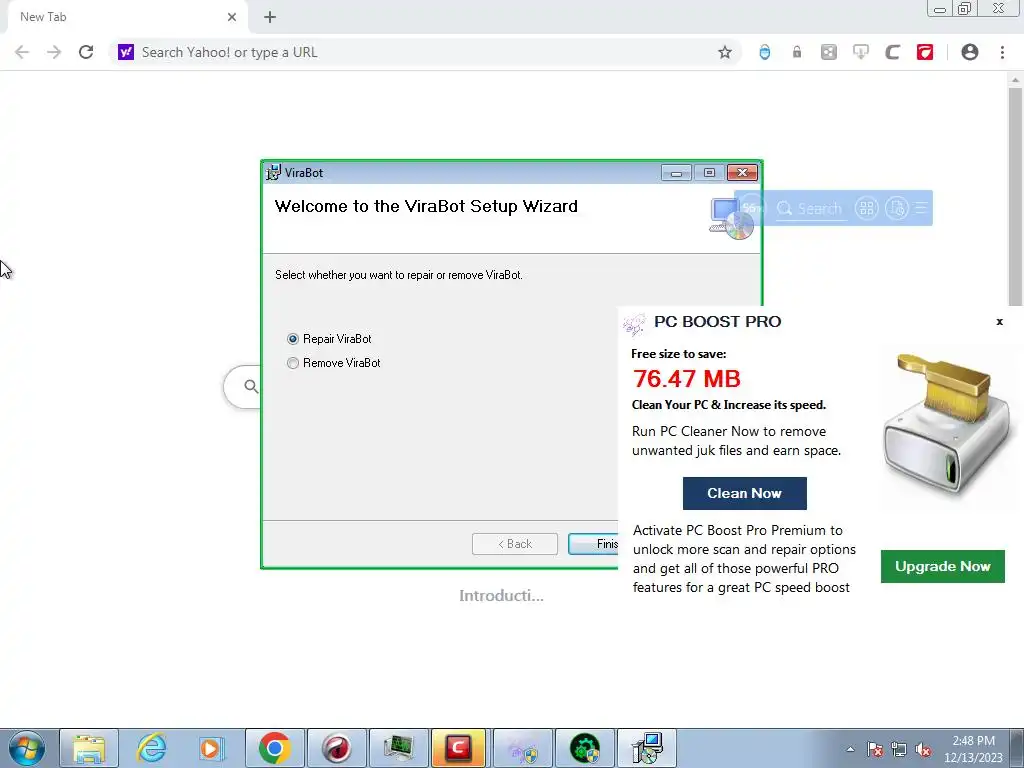Viewport: 1024px width, 768px height.
Task: Open File Explorer from the taskbar
Action: [89, 748]
